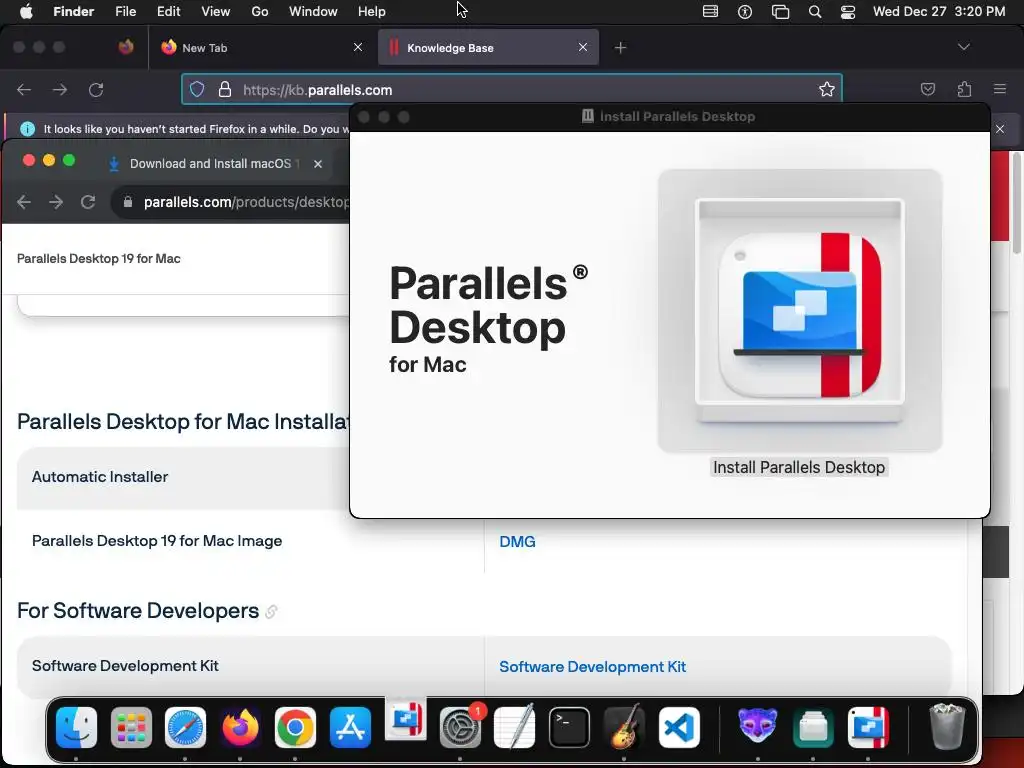The width and height of the screenshot is (1024, 768).
Task: Launch Firefox from the Dock
Action: tap(240, 728)
